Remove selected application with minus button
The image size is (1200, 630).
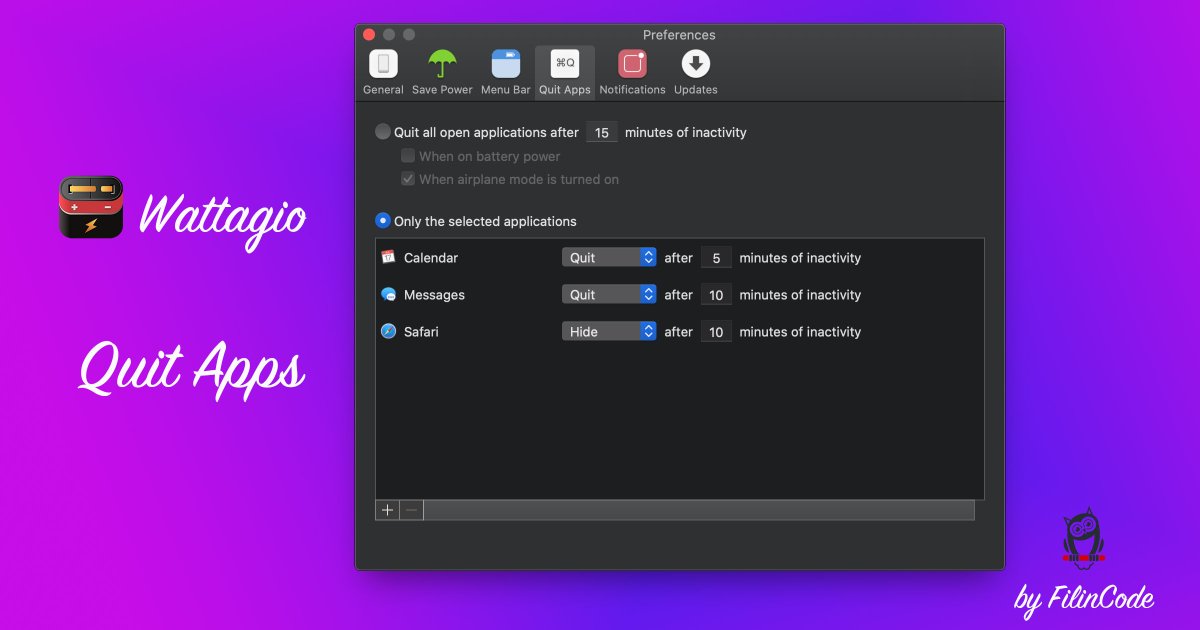[x=411, y=510]
